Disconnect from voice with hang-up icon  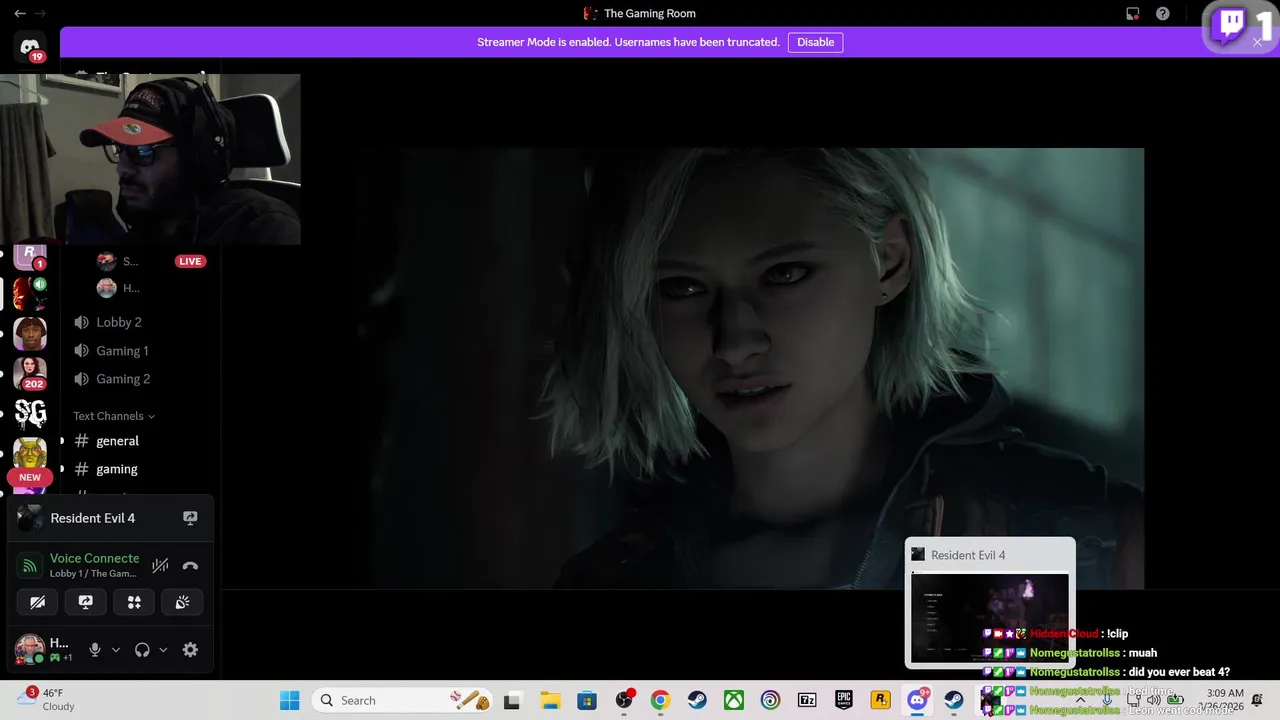190,566
